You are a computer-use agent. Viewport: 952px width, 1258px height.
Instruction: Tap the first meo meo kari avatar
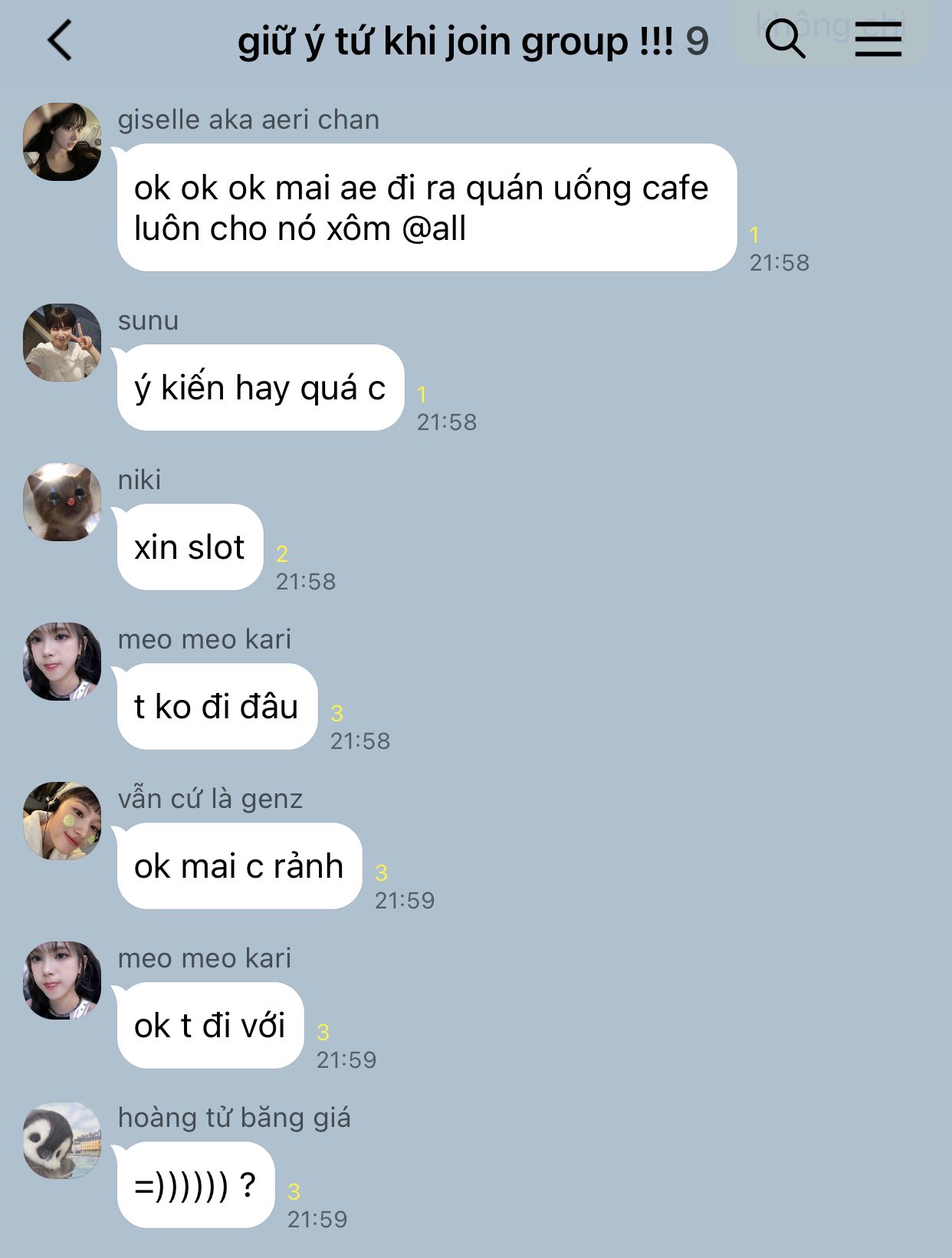pyautogui.click(x=62, y=662)
